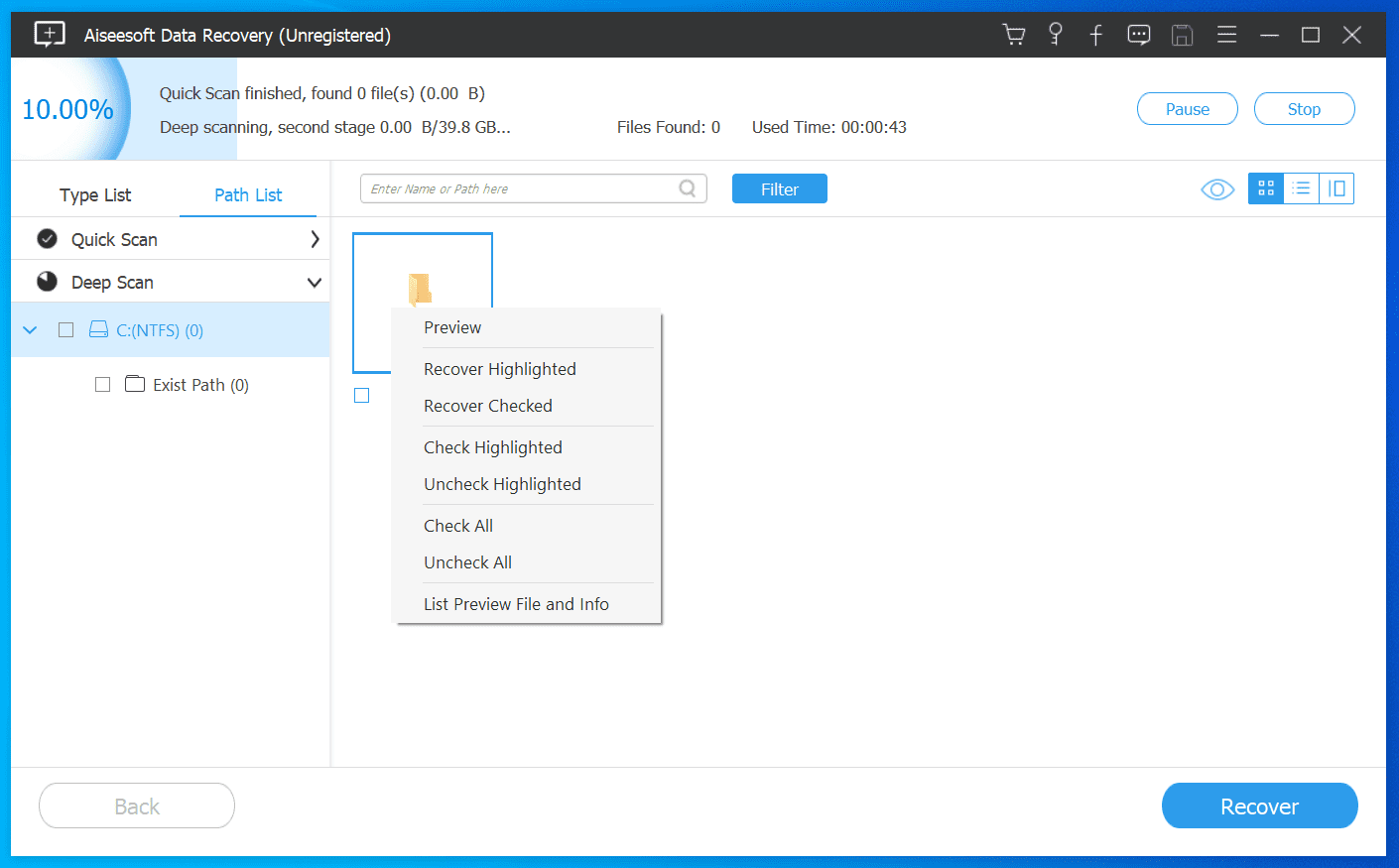
Task: Click the Deep Scan label
Action: pyautogui.click(x=112, y=283)
